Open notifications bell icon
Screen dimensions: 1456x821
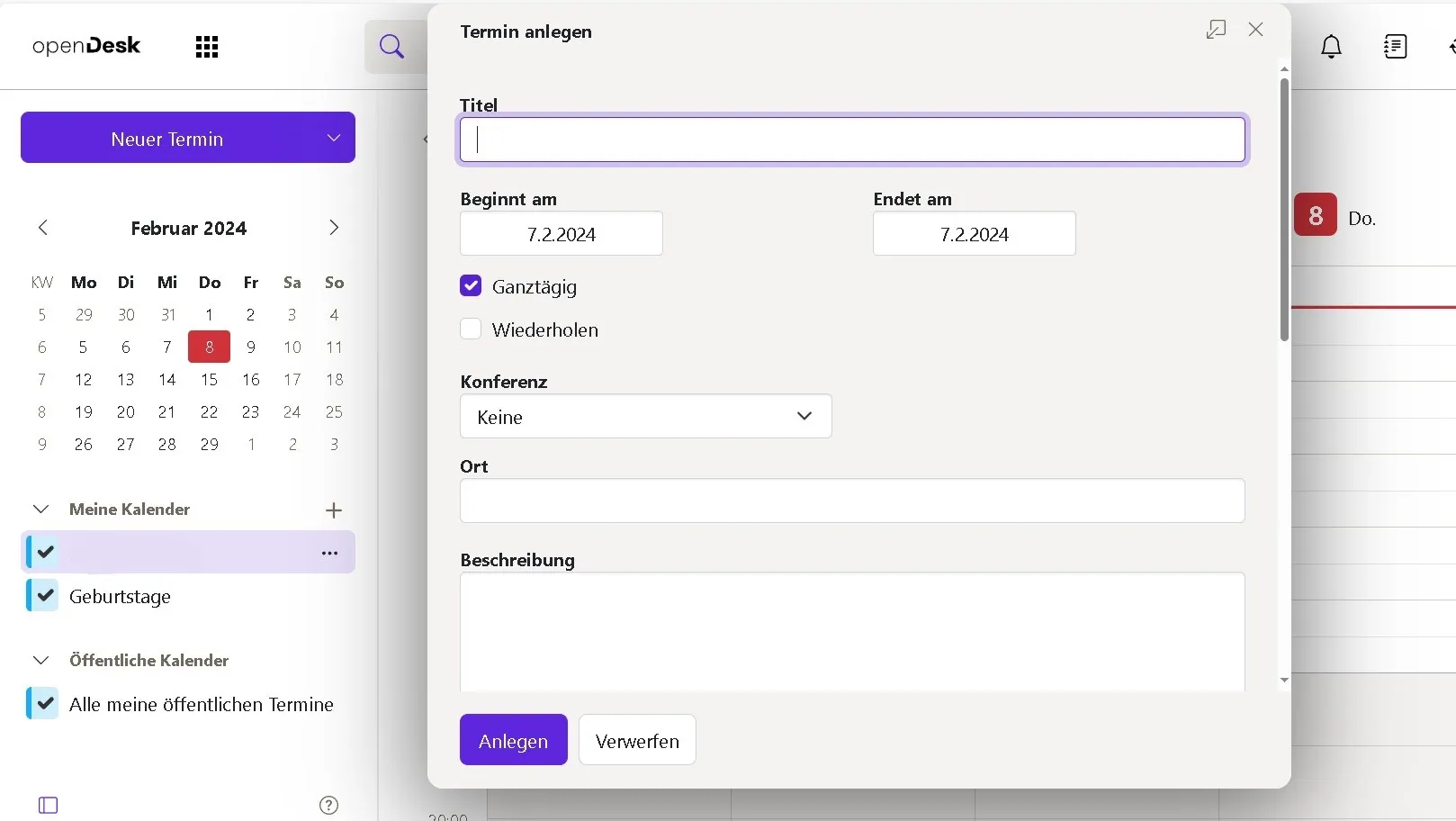[x=1331, y=47]
